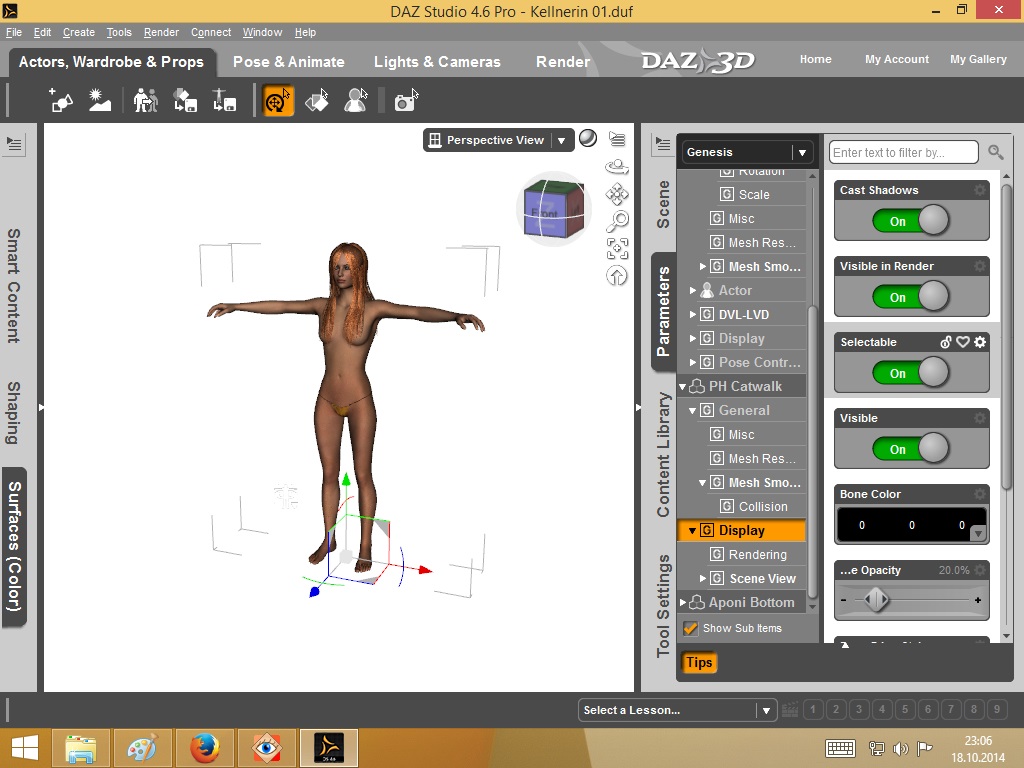Click the Reset view (up arrow) icon
The width and height of the screenshot is (1024, 768).
pos(617,276)
